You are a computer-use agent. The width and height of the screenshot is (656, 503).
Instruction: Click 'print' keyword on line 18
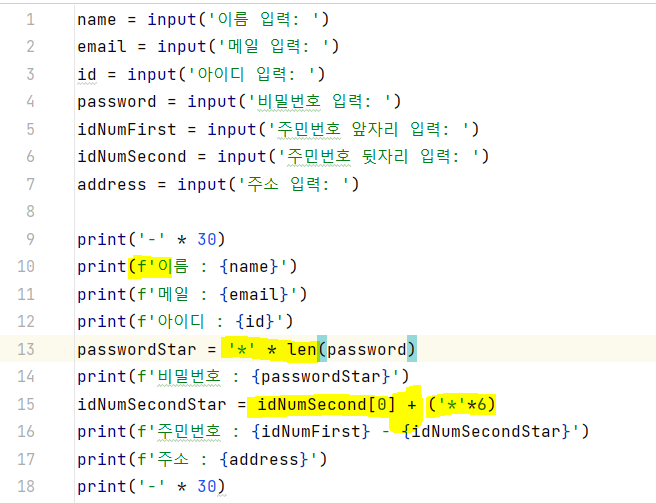(102, 486)
